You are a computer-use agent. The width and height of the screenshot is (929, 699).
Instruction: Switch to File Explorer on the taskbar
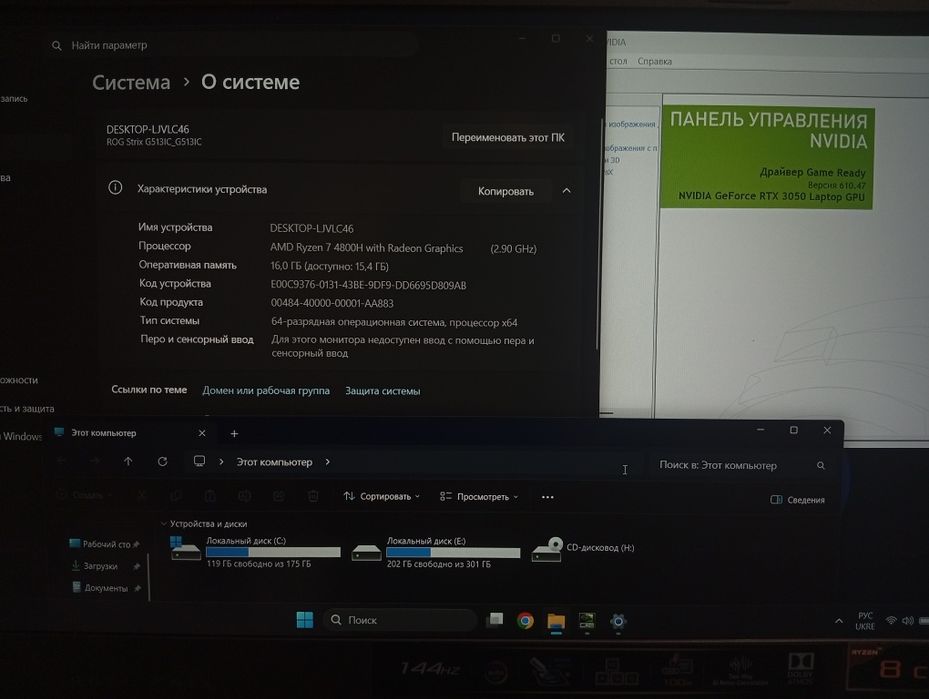point(556,621)
